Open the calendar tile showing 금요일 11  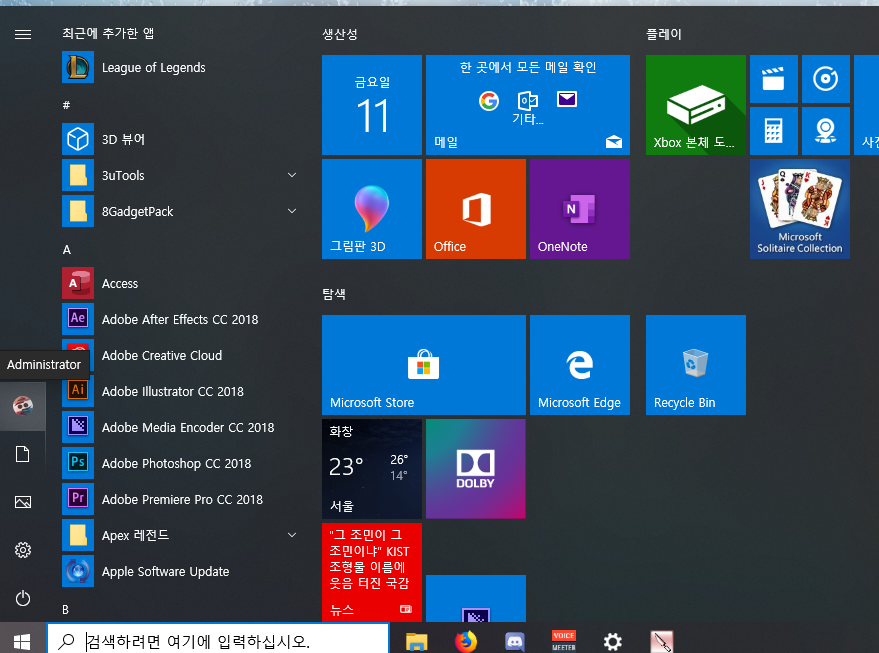[372, 105]
